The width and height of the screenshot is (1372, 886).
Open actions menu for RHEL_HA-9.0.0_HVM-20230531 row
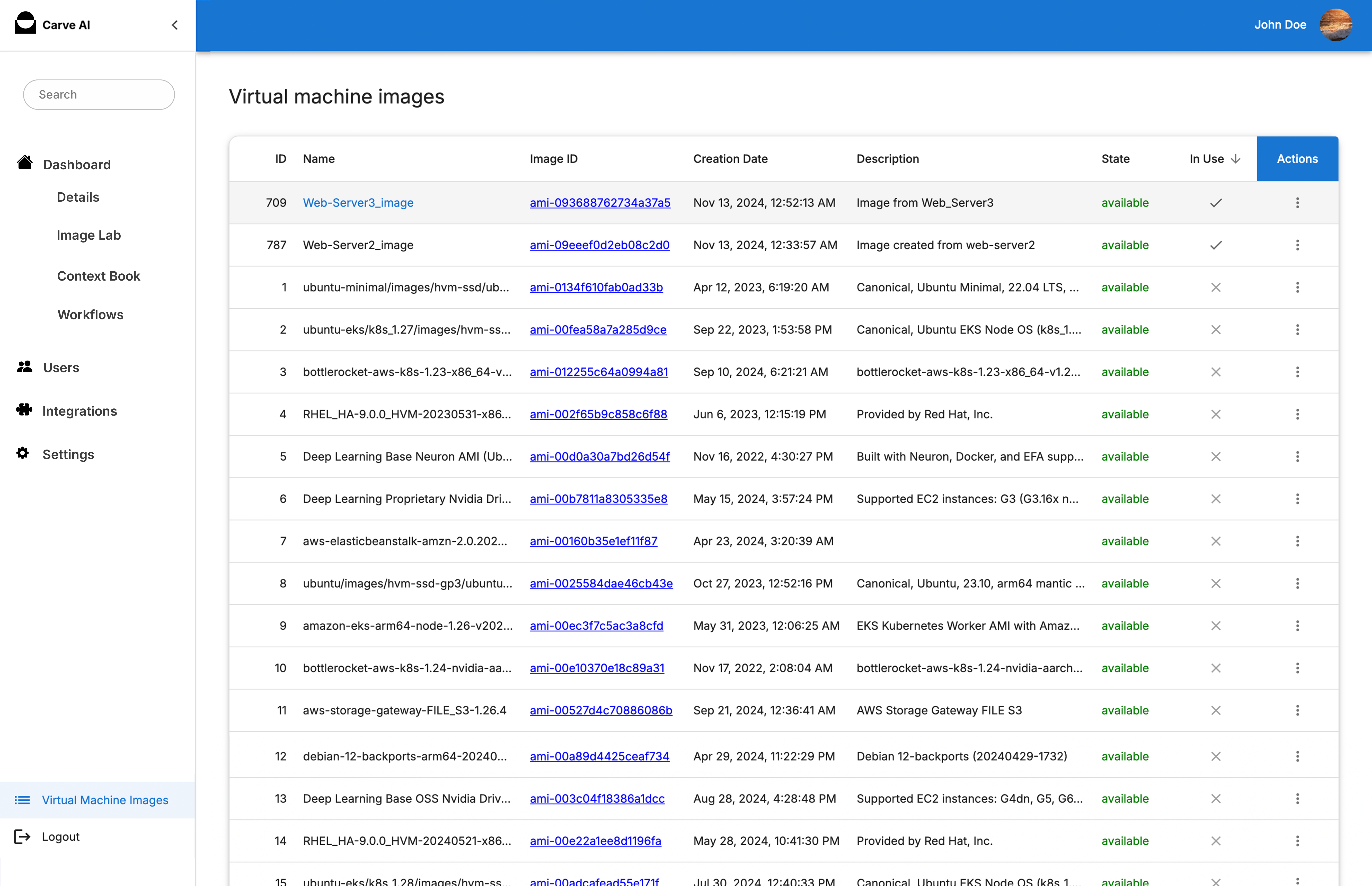pos(1297,414)
